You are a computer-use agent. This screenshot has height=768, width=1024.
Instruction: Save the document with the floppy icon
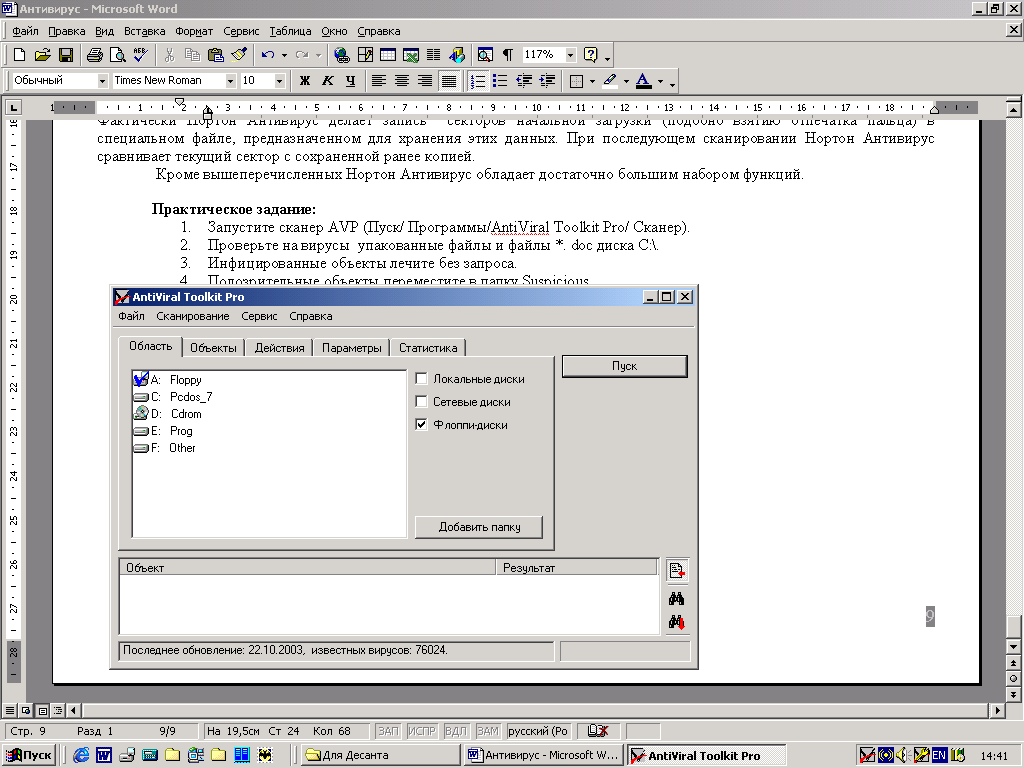pos(65,55)
